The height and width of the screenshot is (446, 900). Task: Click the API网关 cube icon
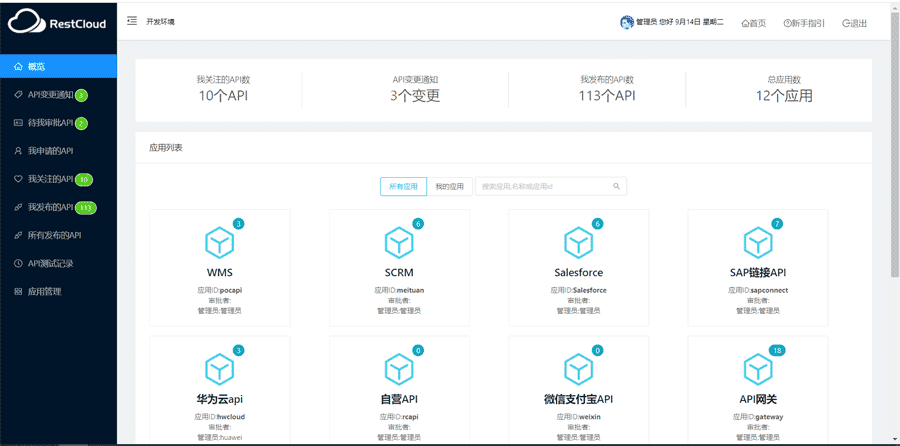[758, 369]
